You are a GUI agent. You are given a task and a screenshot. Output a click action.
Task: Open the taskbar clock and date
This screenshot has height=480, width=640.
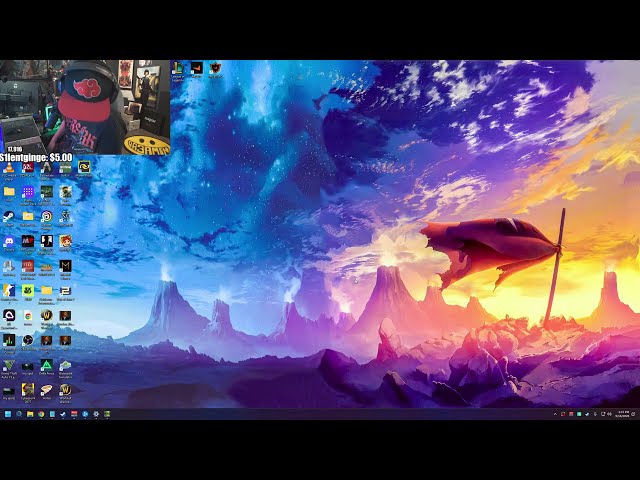623,414
